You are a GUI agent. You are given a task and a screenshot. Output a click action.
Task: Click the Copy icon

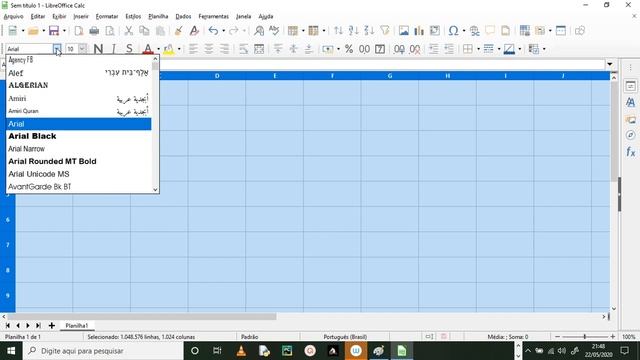[x=144, y=31]
